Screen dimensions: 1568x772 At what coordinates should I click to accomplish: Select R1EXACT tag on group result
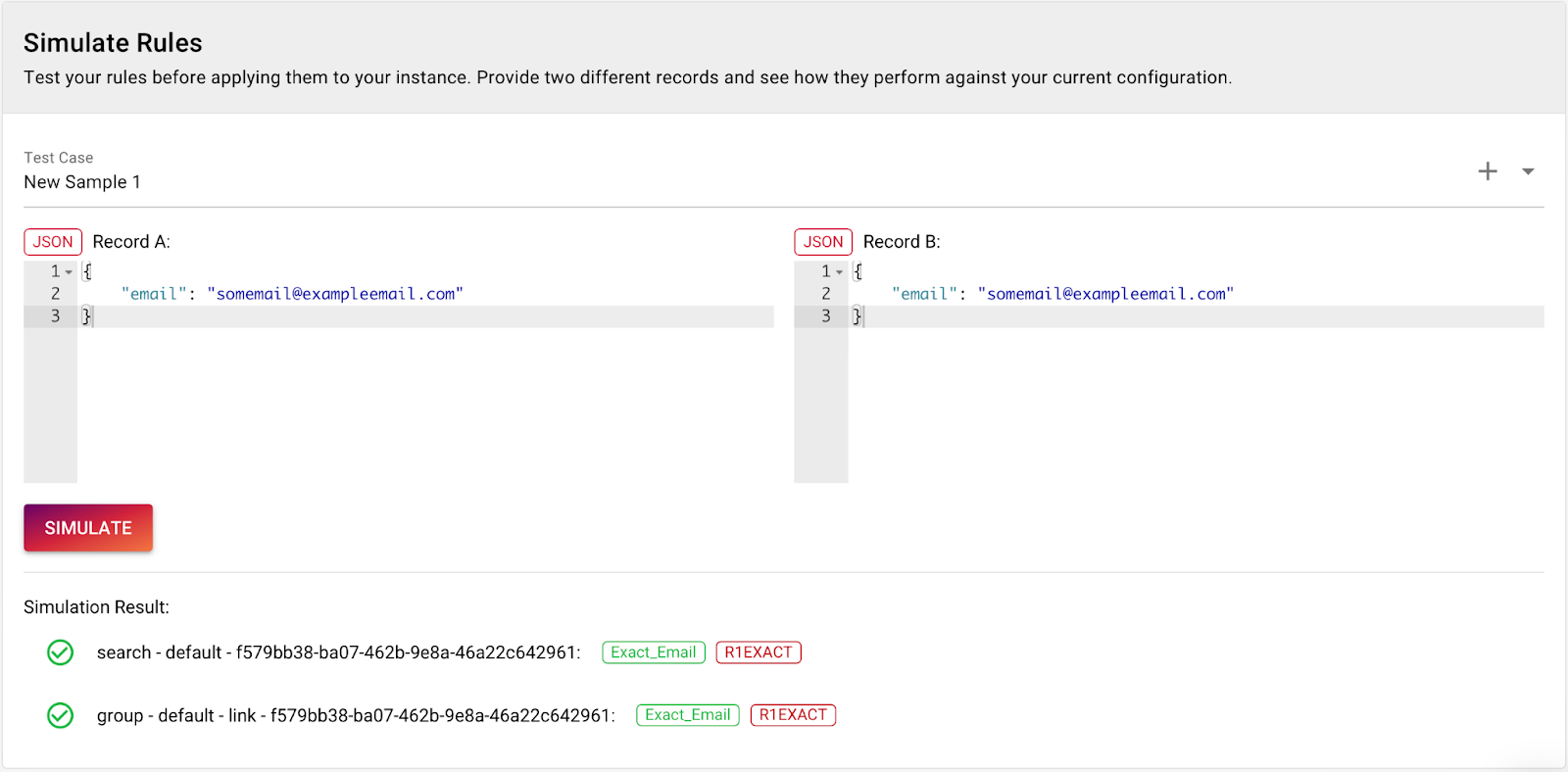click(x=793, y=715)
